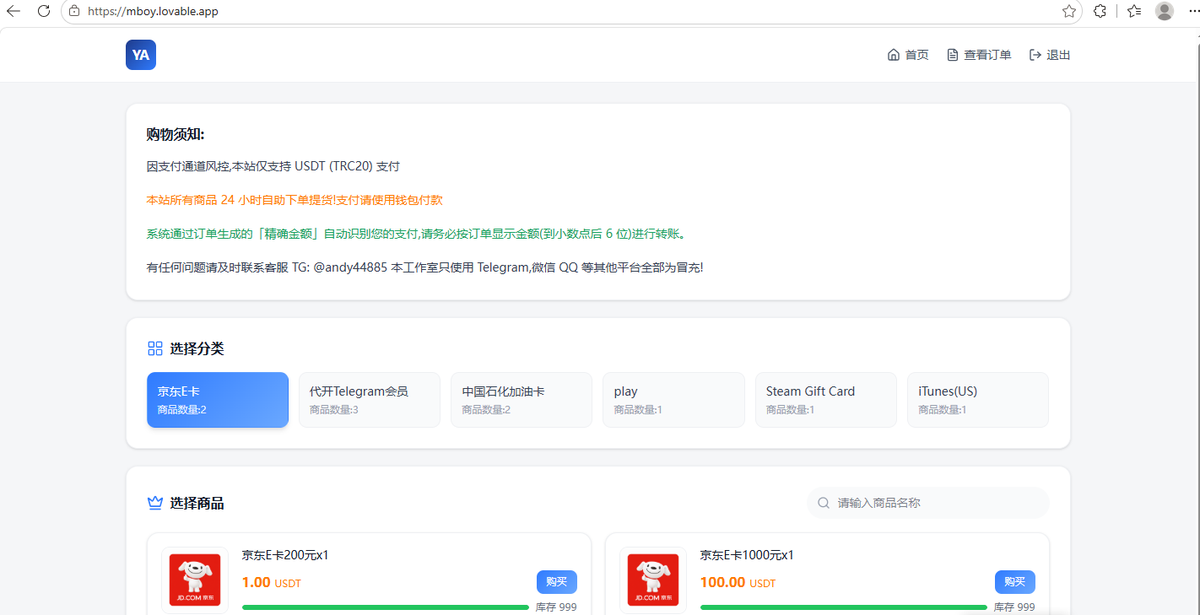Bookmark this page with the star icon
1200x615 pixels.
coord(1069,11)
